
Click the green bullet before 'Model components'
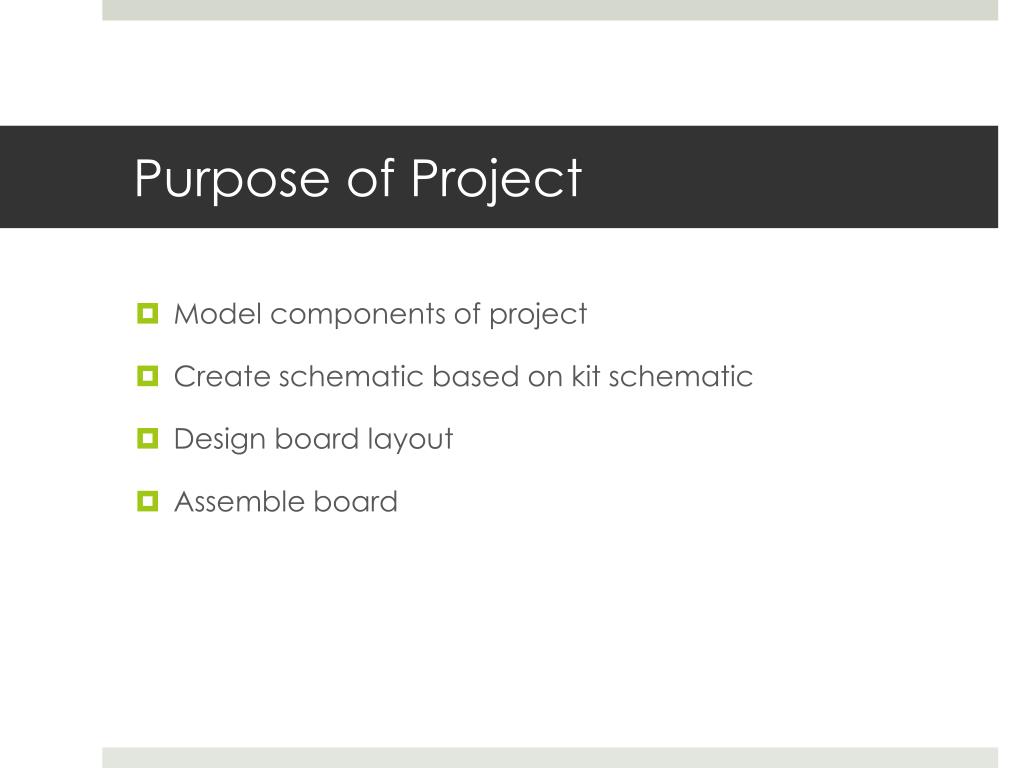tap(148, 313)
